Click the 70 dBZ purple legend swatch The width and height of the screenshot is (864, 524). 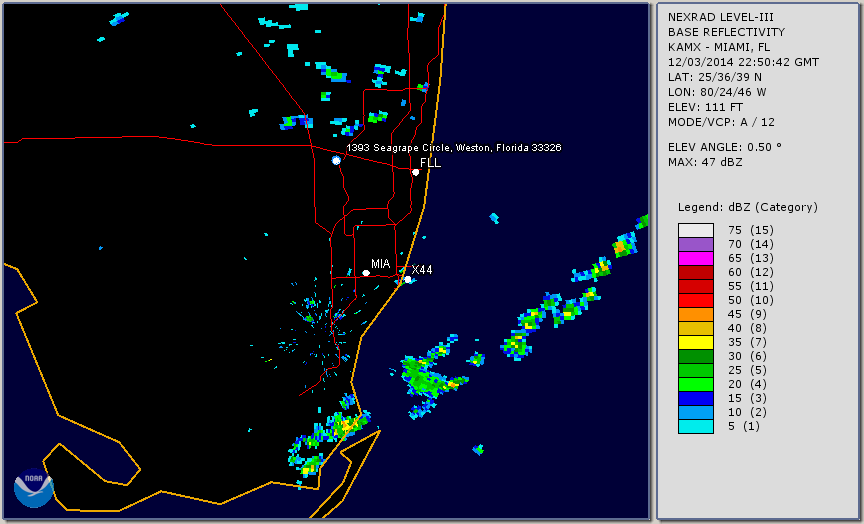(x=695, y=244)
